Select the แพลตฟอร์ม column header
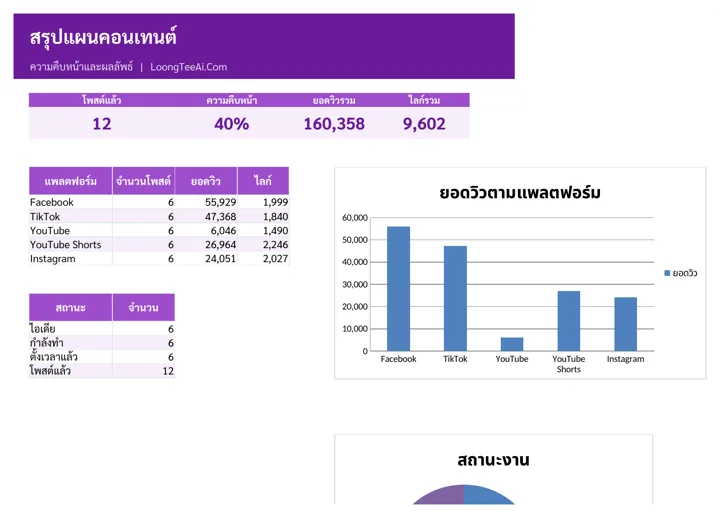The width and height of the screenshot is (720, 518). coord(71,181)
